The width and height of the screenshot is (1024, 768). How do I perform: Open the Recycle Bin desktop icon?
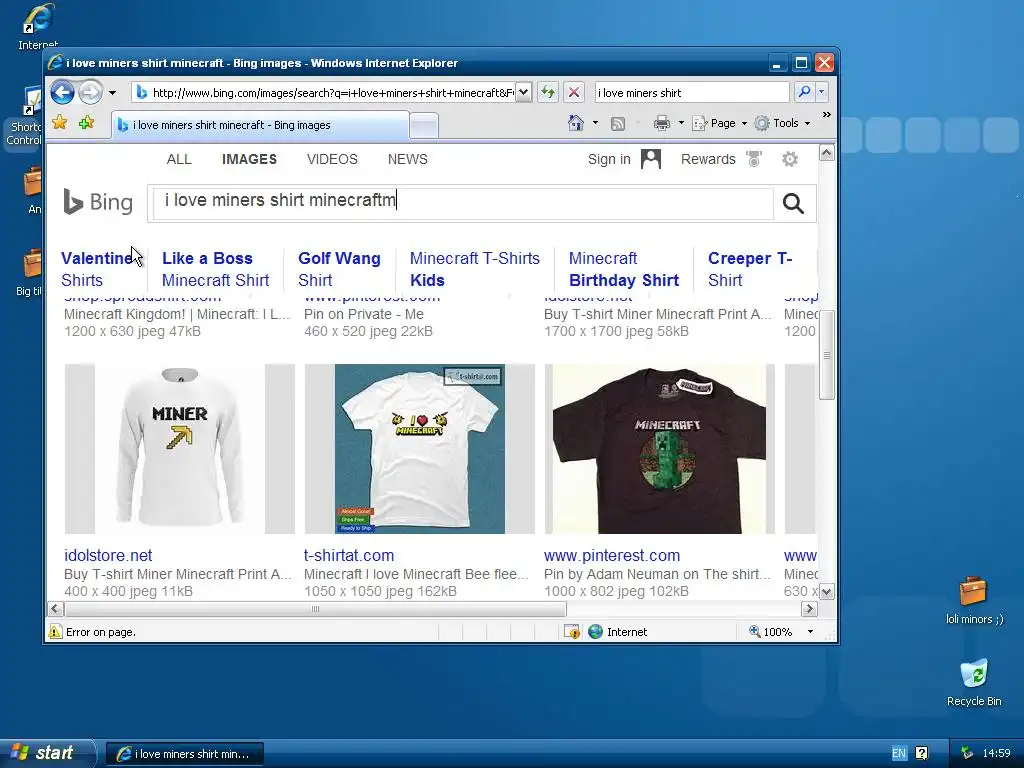974,682
